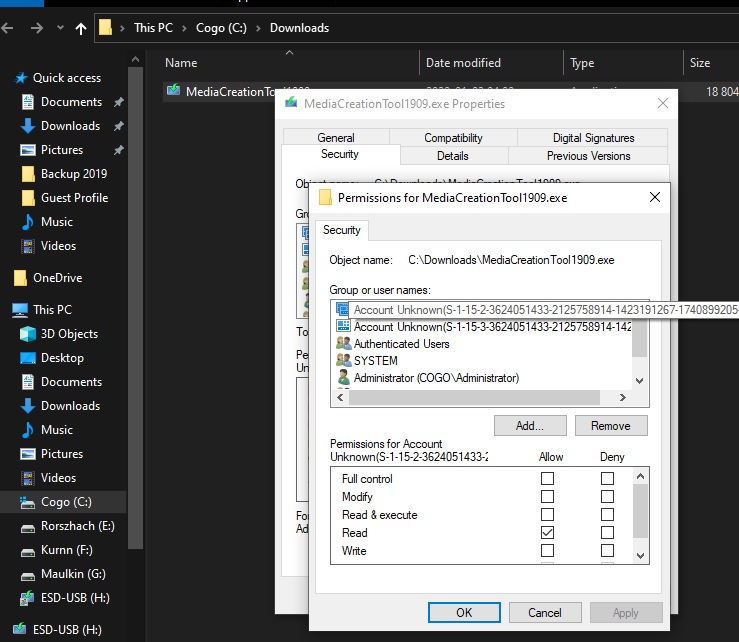Select Cogo (C:) drive icon
This screenshot has height=642, width=739.
pyautogui.click(x=28, y=502)
